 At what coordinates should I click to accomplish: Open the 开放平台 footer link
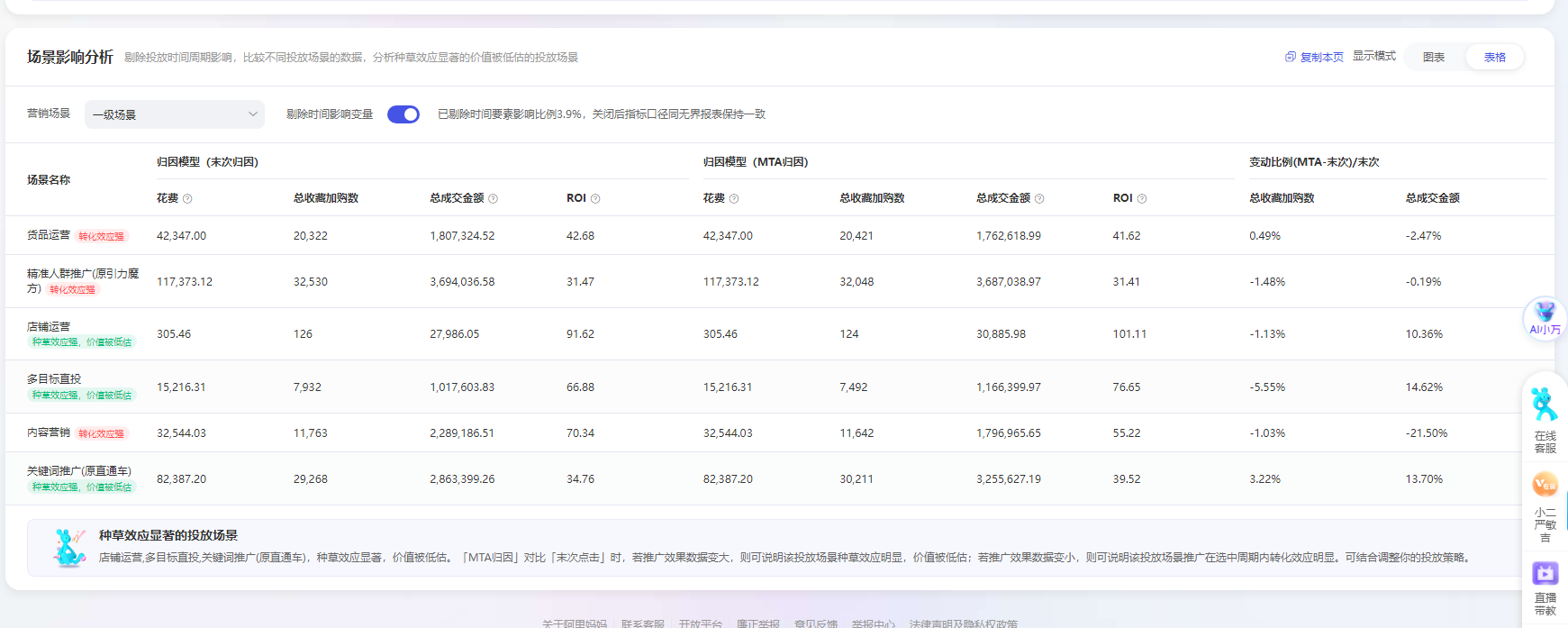click(700, 623)
